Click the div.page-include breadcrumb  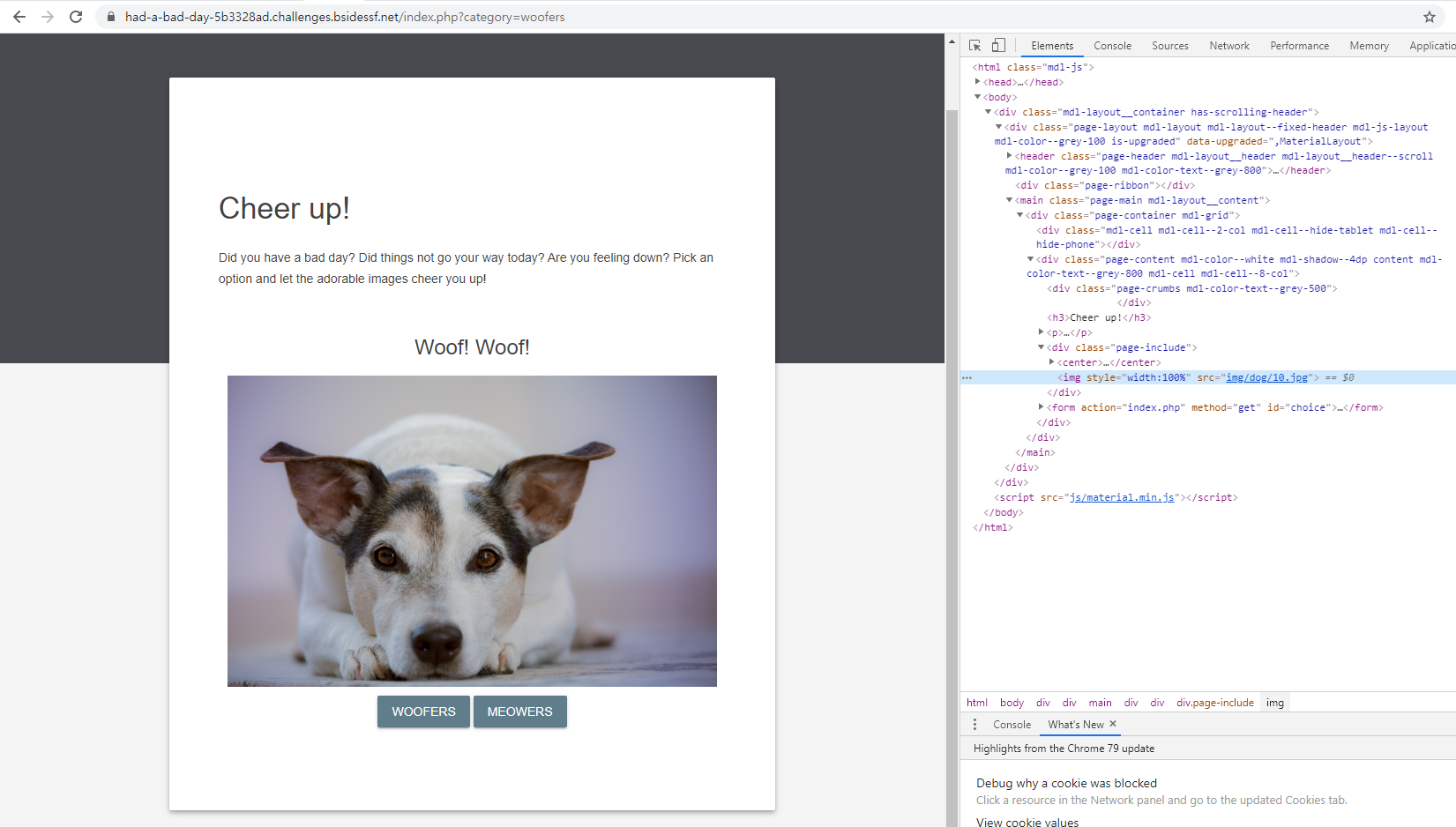pos(1214,703)
